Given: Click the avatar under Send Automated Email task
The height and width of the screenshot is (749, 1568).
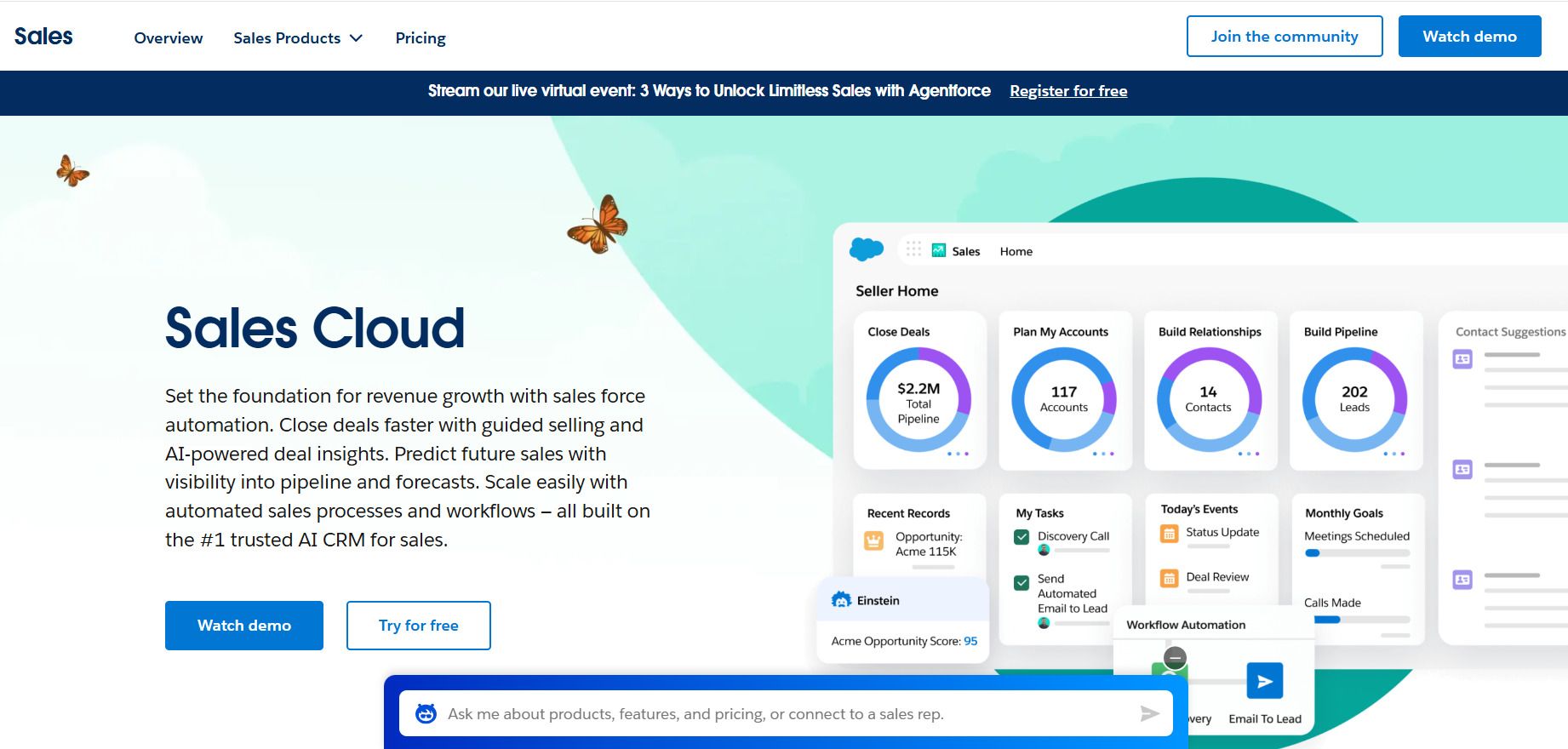Looking at the screenshot, I should (1044, 623).
